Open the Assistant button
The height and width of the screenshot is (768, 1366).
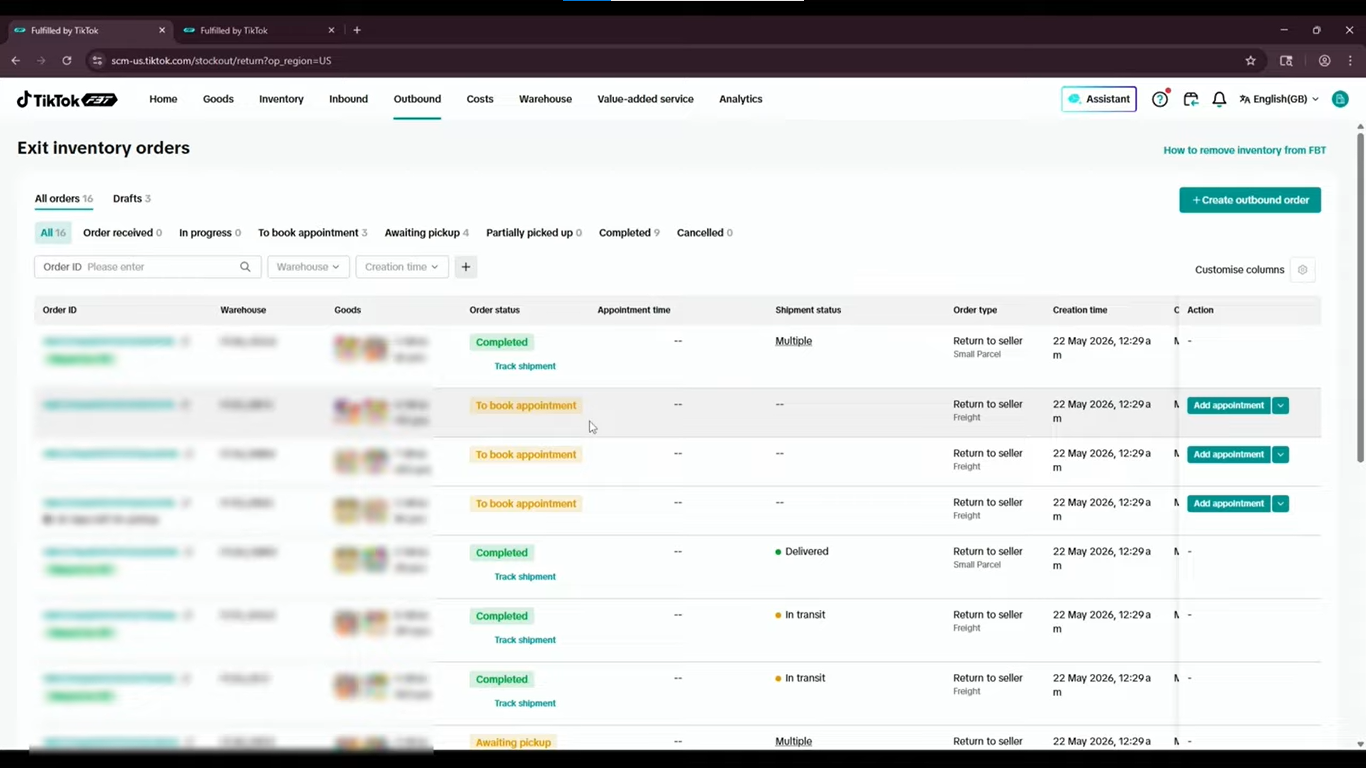point(1099,99)
